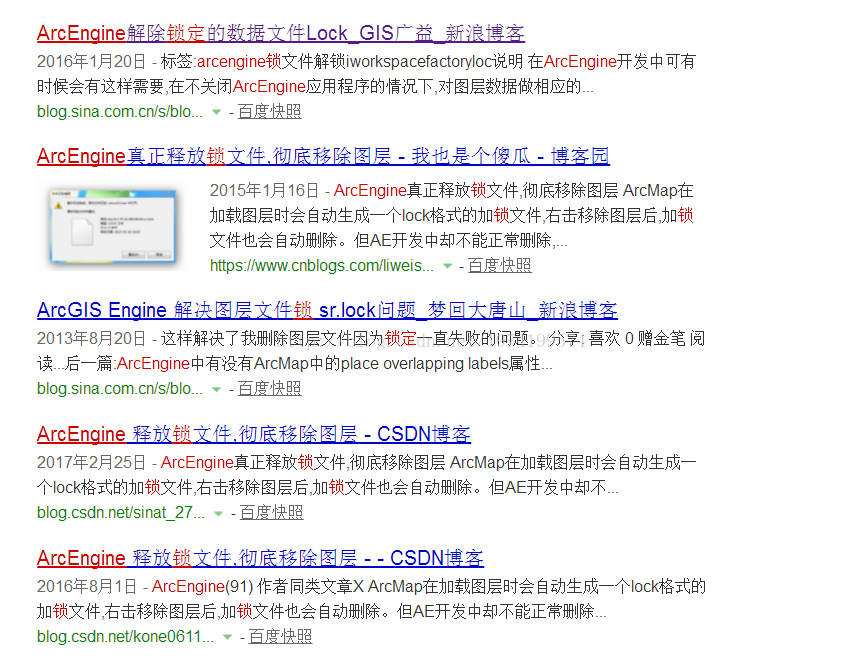
Task: Open 百度快照 for the 梦回大唐山 sina result
Action: (x=269, y=388)
